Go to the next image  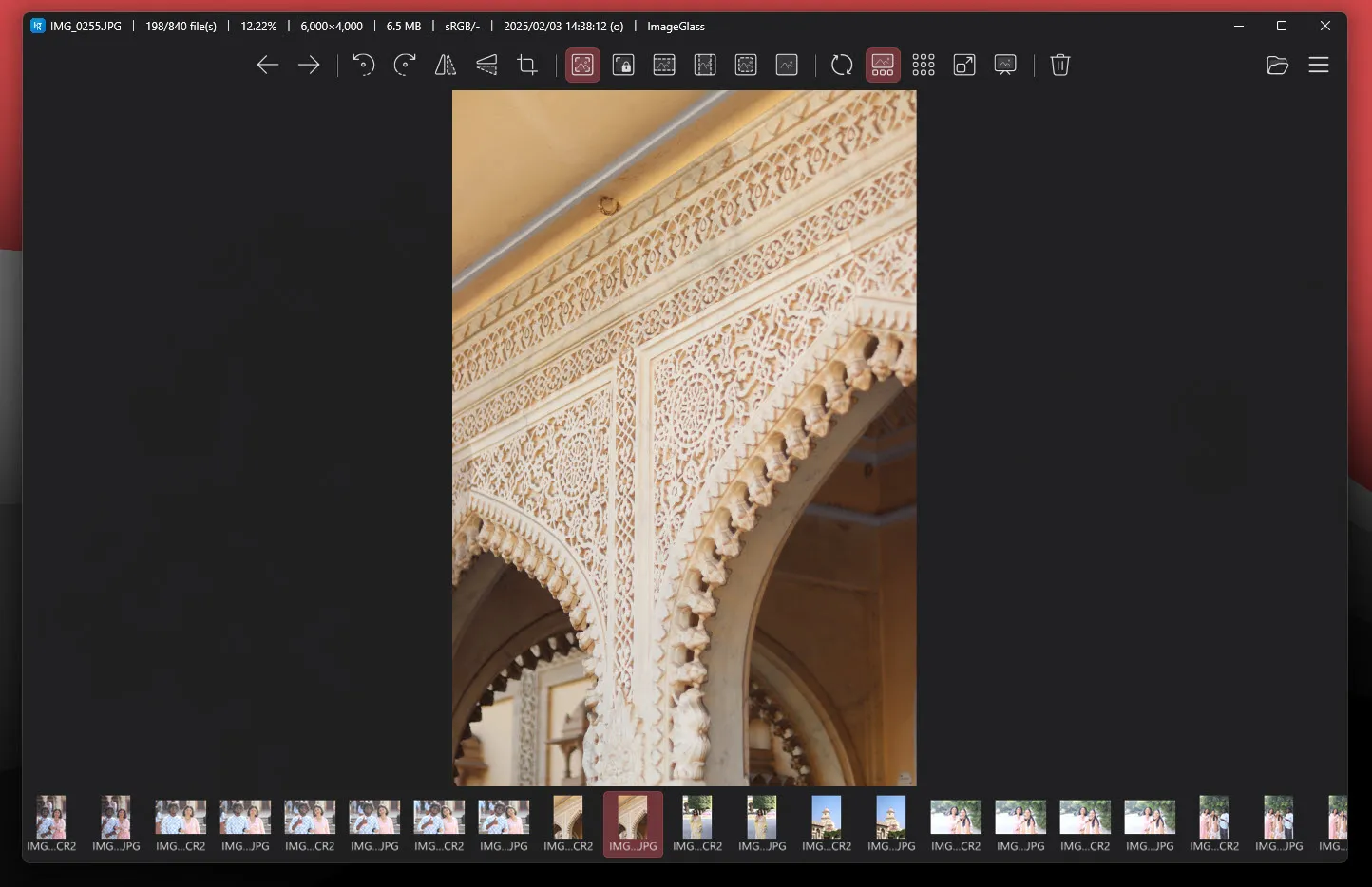(x=308, y=65)
